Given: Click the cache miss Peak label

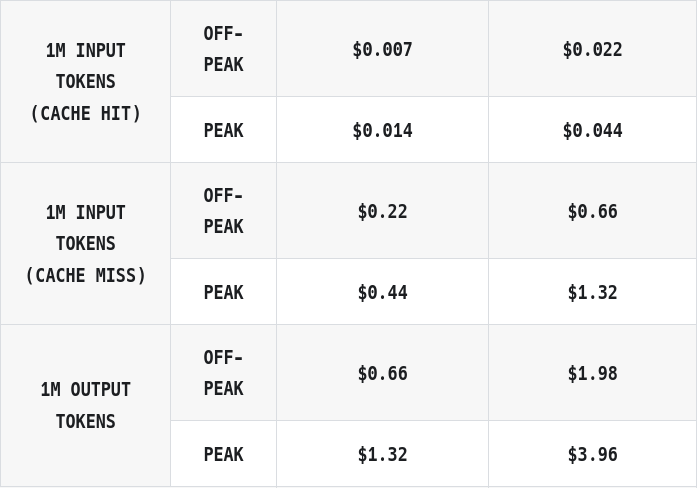Looking at the screenshot, I should [x=224, y=292].
